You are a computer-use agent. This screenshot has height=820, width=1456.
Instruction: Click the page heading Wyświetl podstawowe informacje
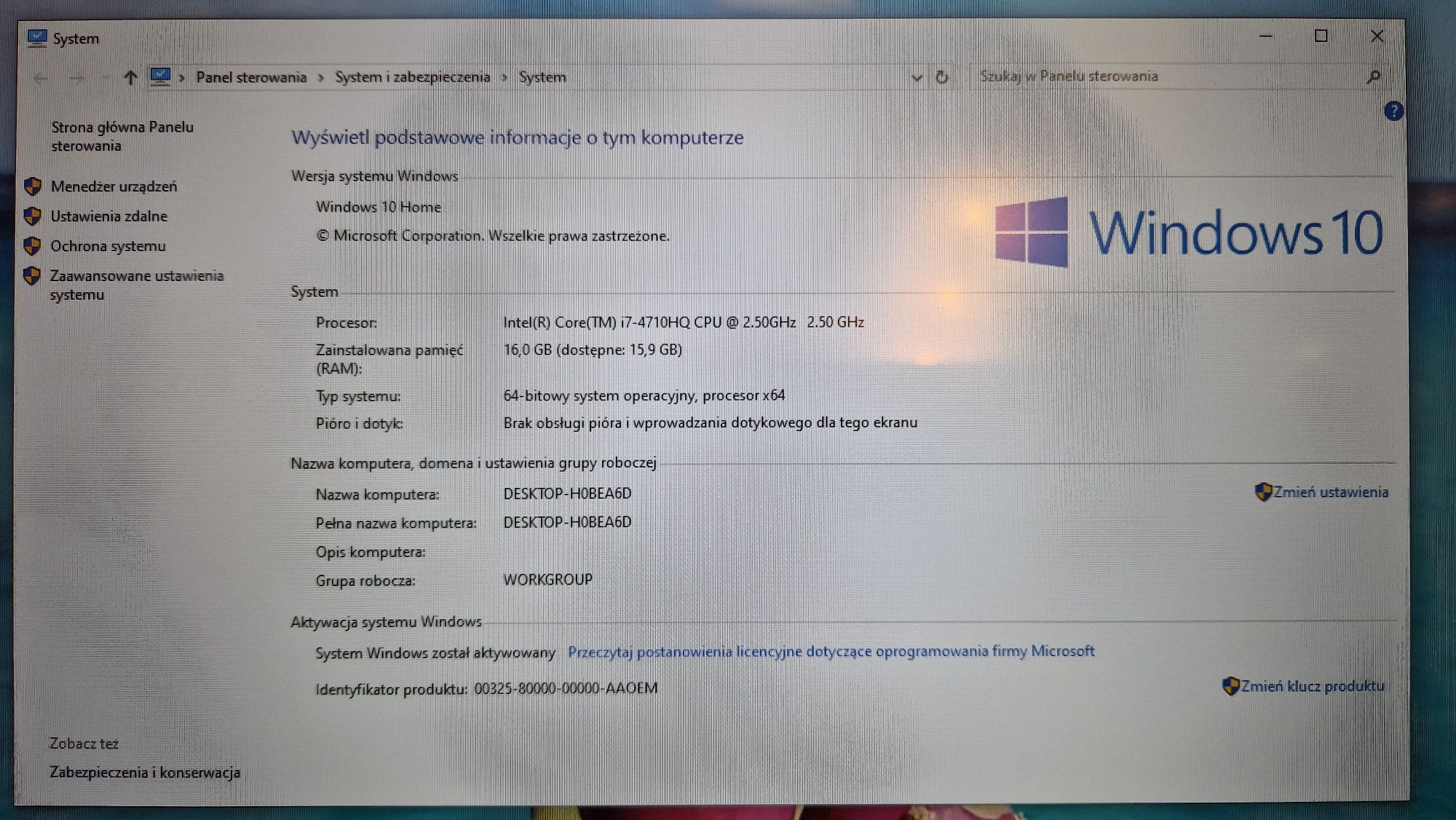click(518, 138)
